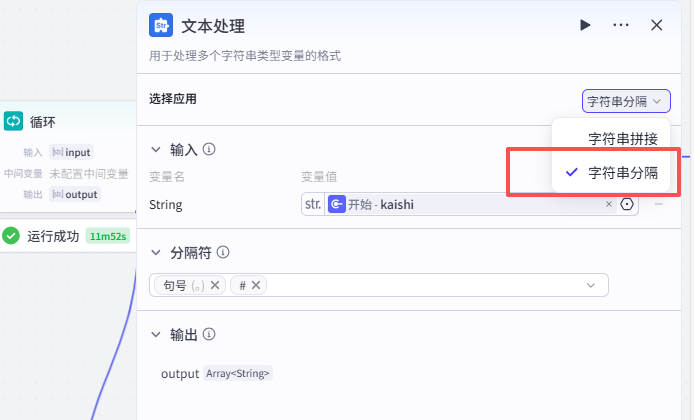Collapse the 输入 section
The width and height of the screenshot is (694, 420).
coord(156,149)
